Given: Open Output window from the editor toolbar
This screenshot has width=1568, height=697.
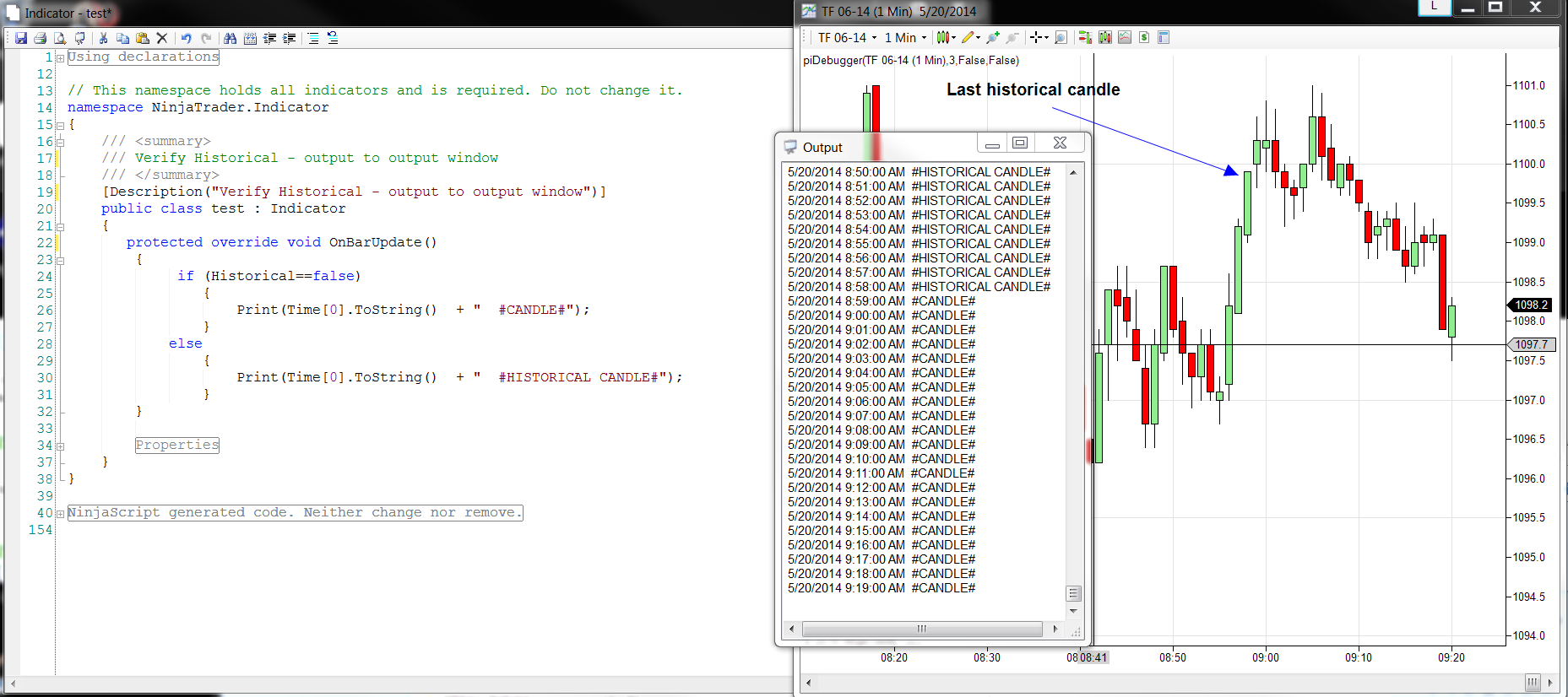Looking at the screenshot, I should click(x=80, y=38).
